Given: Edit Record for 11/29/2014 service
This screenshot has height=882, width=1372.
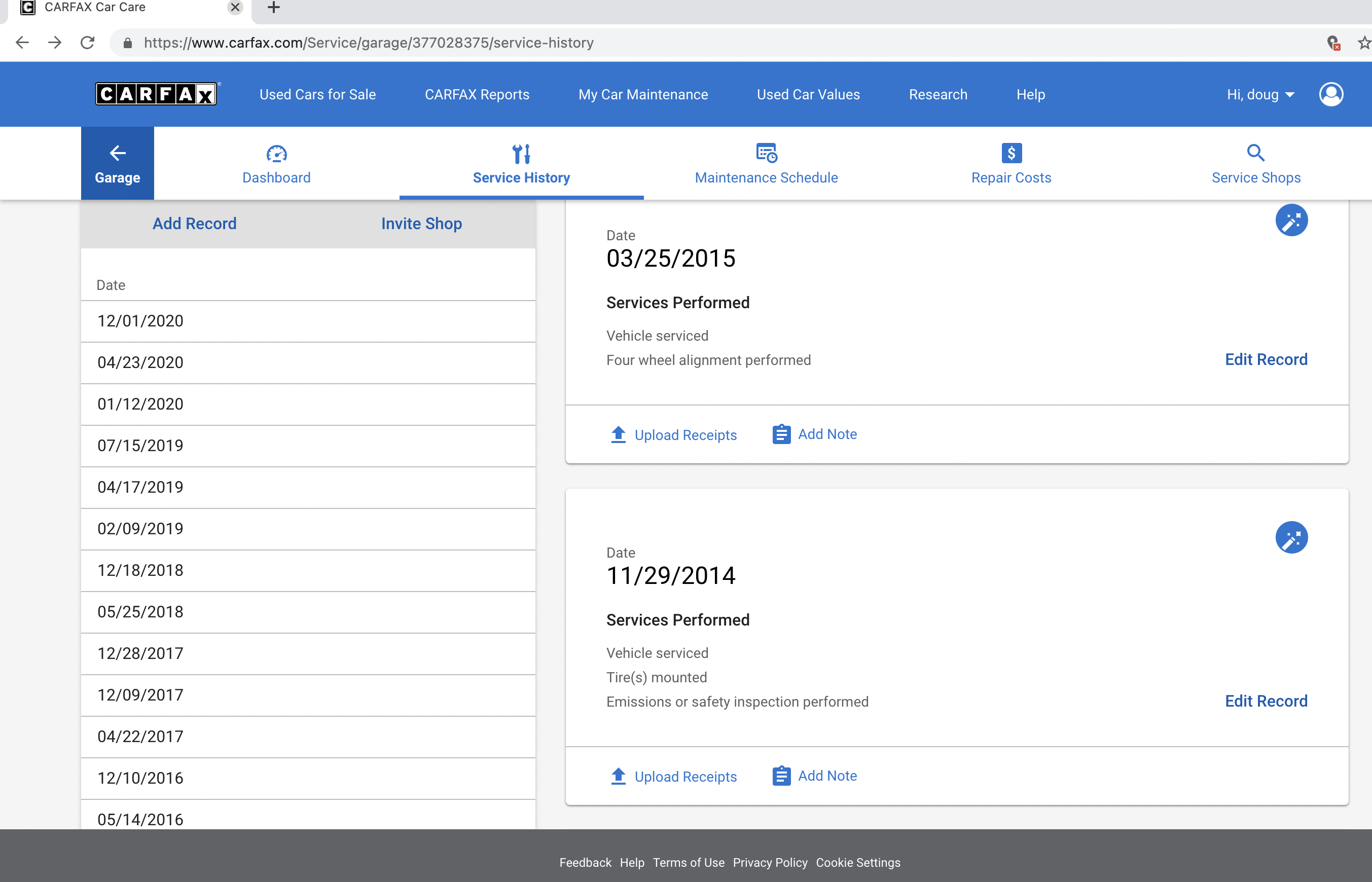Looking at the screenshot, I should 1266,701.
